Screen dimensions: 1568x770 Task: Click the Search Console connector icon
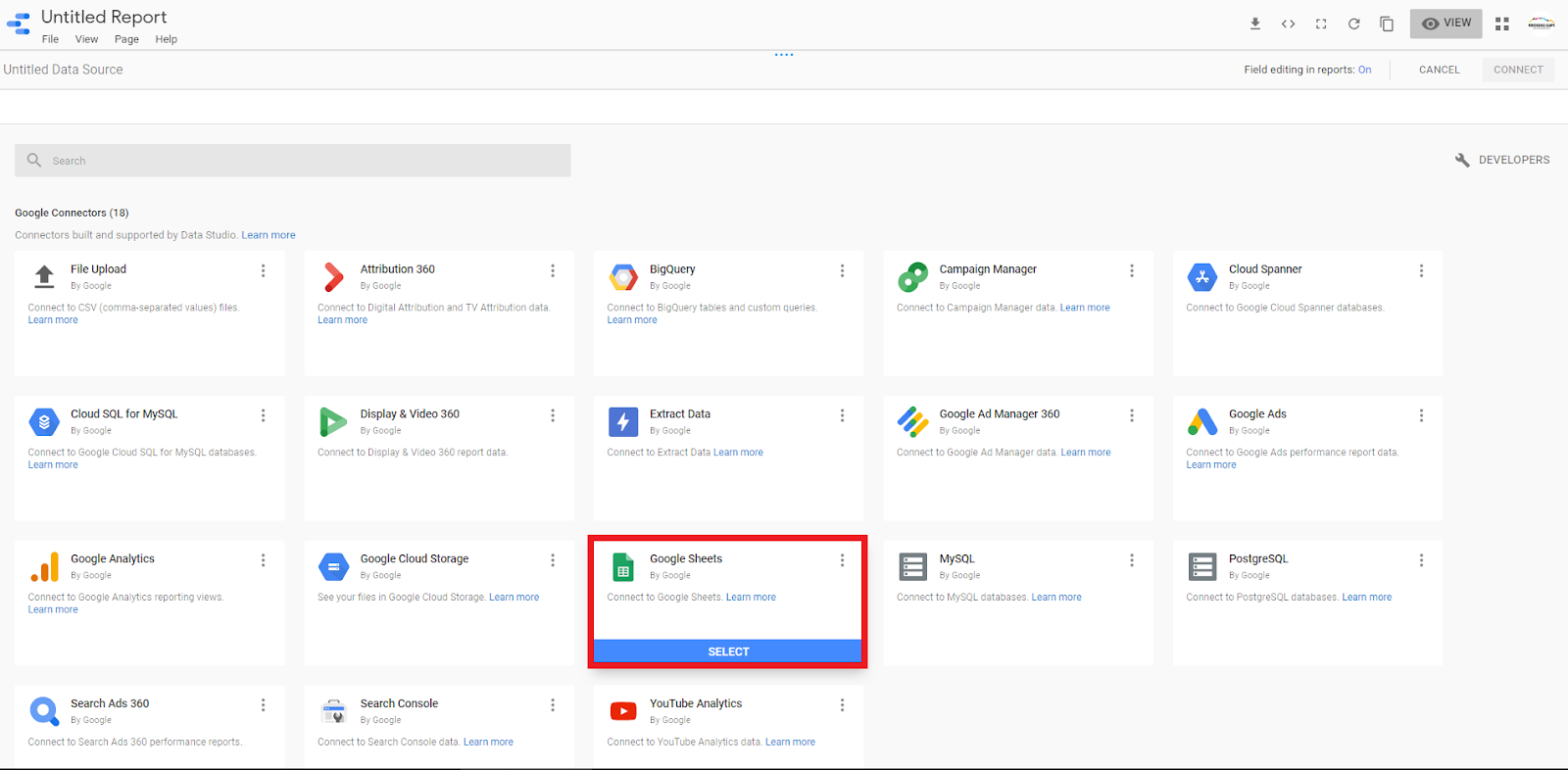tap(334, 711)
